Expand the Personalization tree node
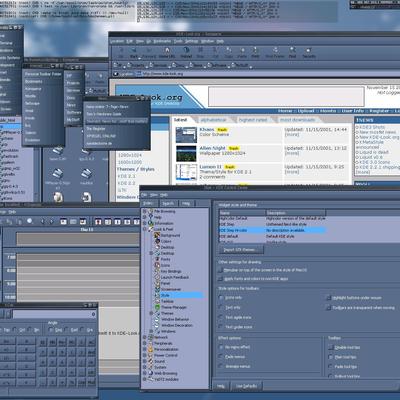This screenshot has height=400, width=400. point(145,349)
